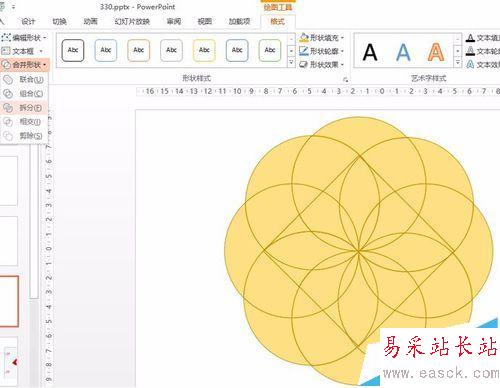Select the second visible slide thumbnail
The height and width of the screenshot is (388, 500).
pyautogui.click(x=8, y=241)
